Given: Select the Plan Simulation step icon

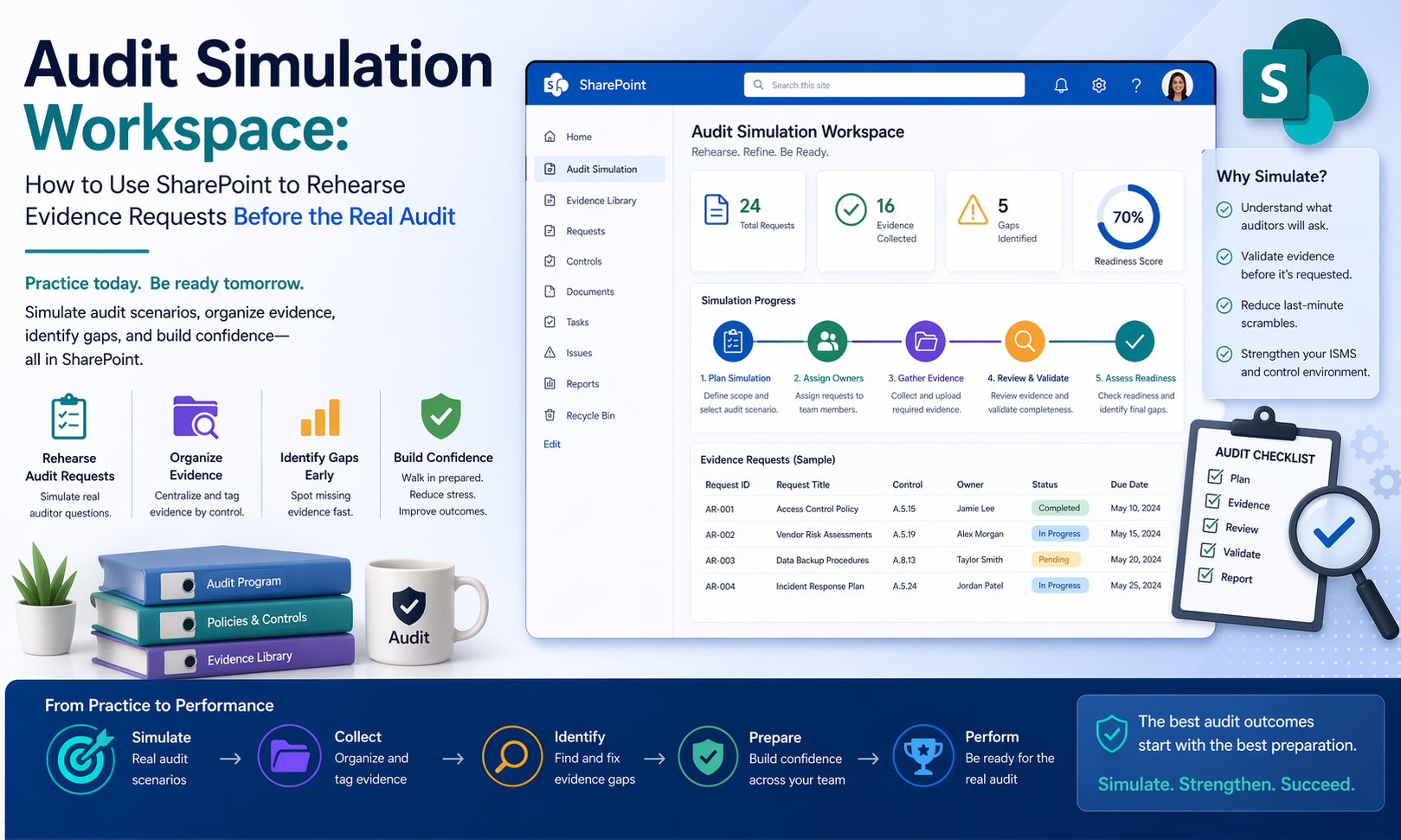Looking at the screenshot, I should [733, 342].
